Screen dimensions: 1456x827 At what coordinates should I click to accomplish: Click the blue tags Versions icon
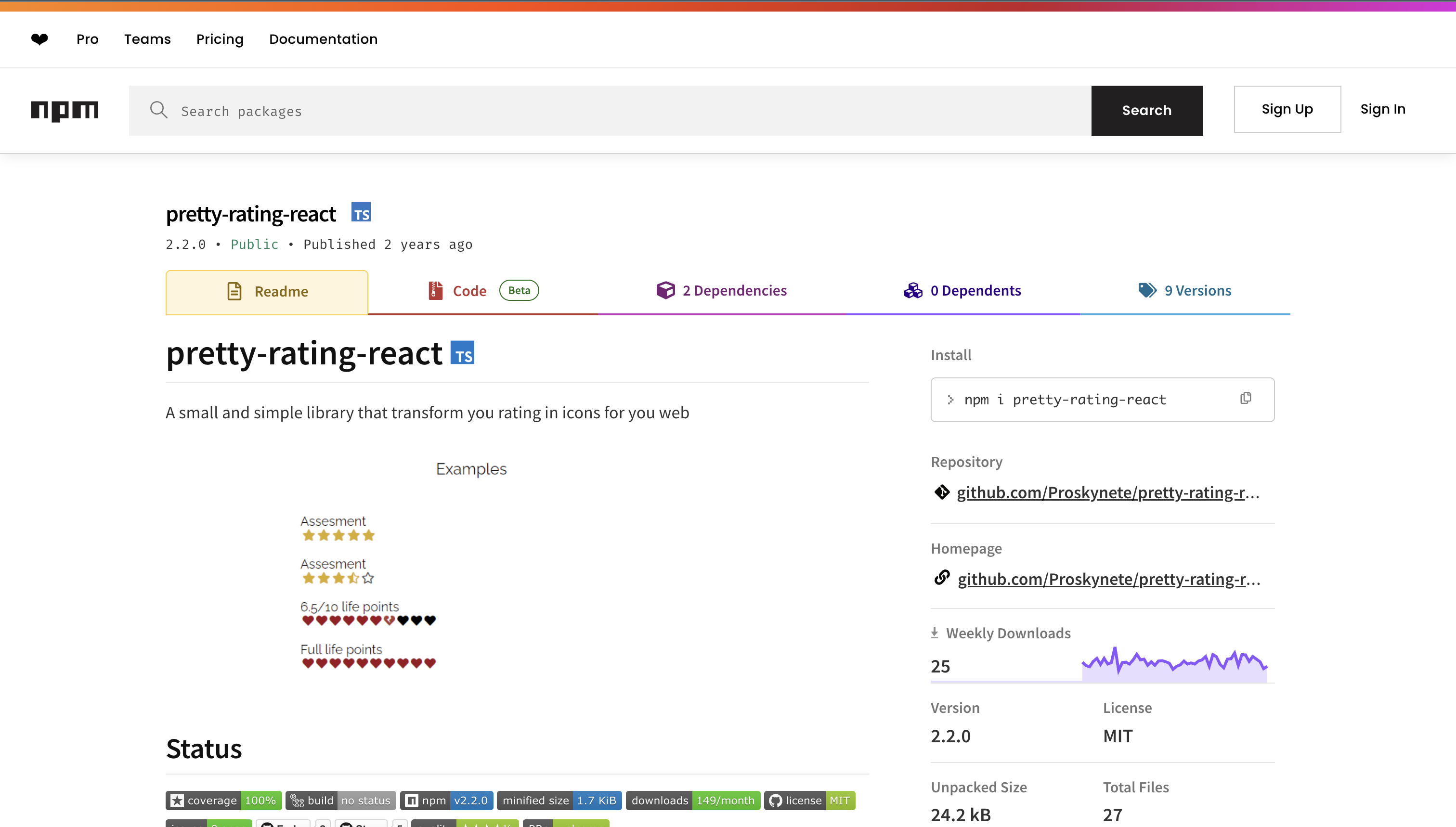(x=1147, y=290)
